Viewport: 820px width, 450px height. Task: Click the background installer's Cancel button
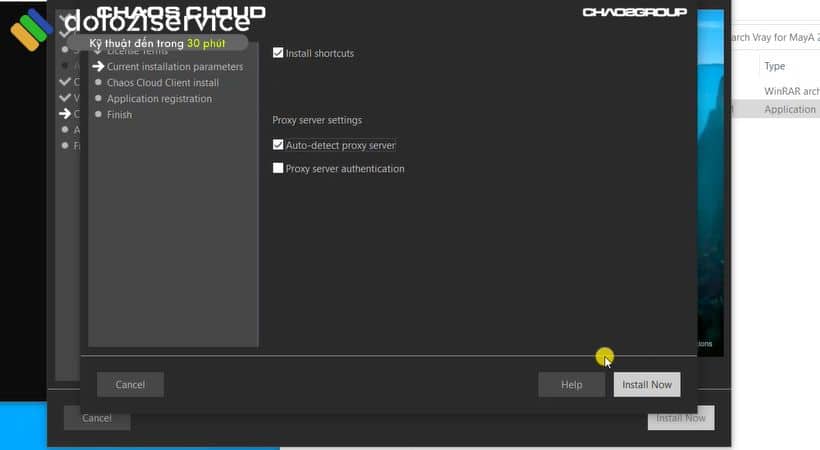96,418
